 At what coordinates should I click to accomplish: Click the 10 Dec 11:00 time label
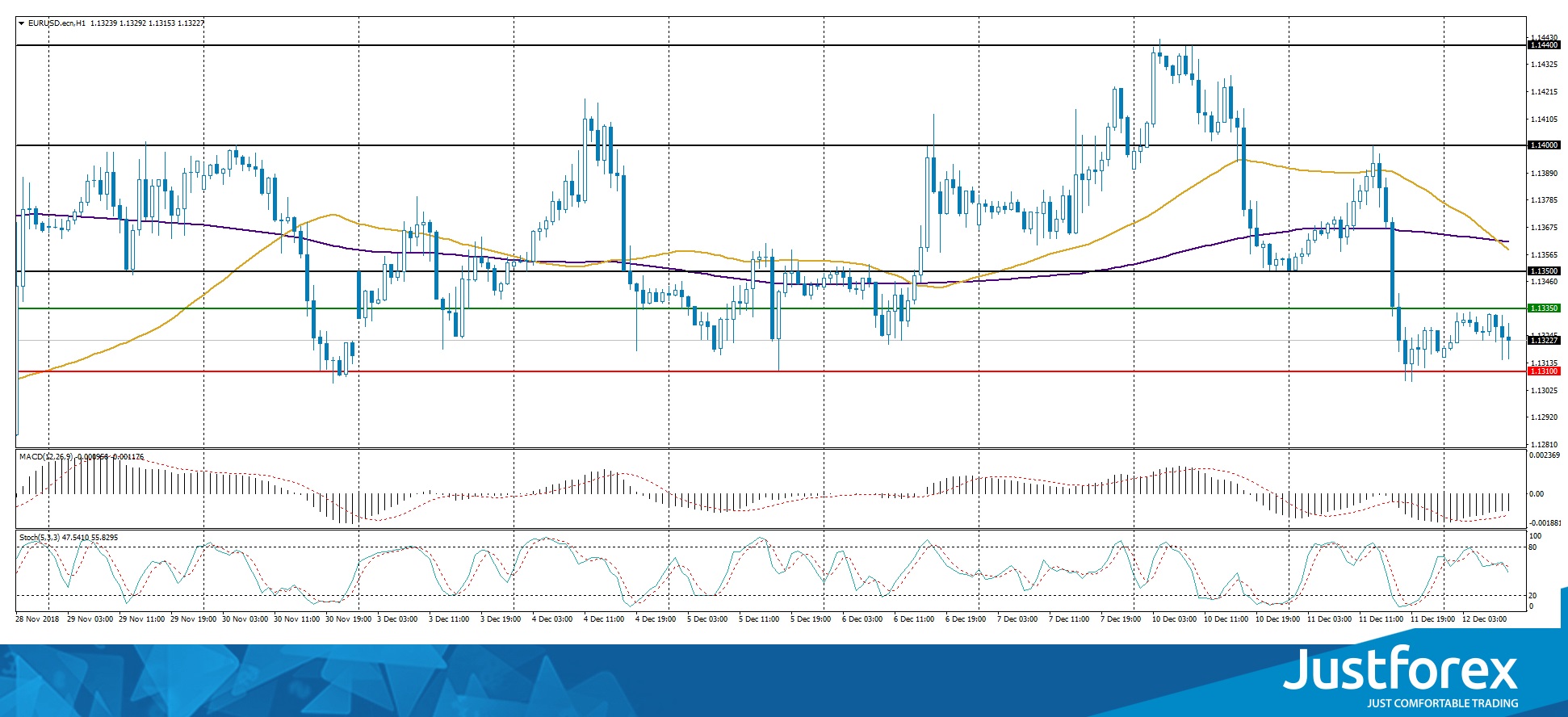(1226, 619)
